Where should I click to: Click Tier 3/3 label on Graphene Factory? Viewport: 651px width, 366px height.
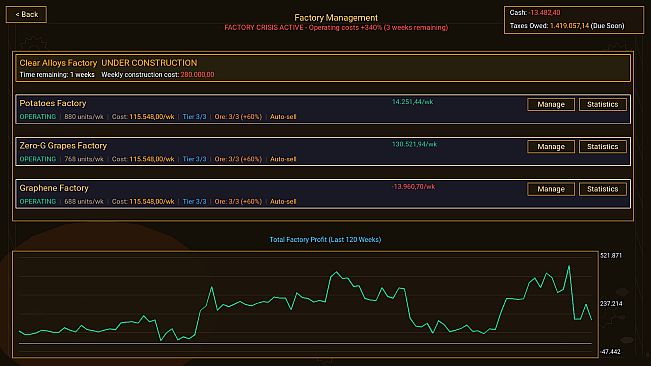(x=194, y=201)
